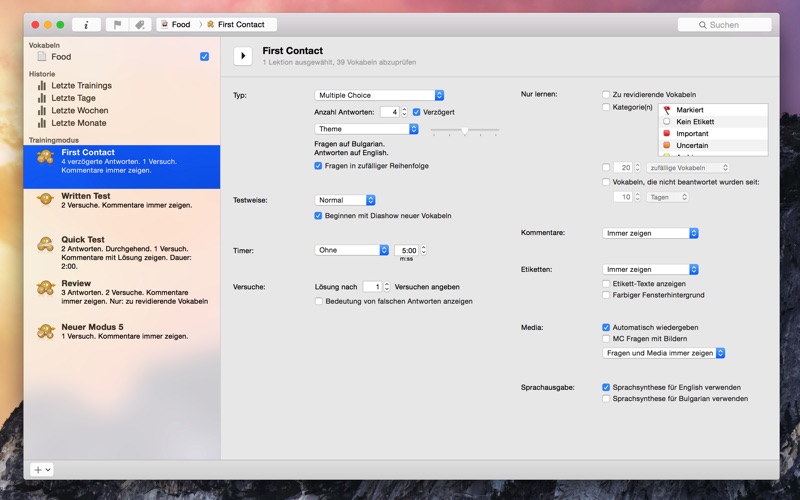800x500 pixels.
Task: Click the Markiert flag icon in list
Action: click(x=667, y=110)
